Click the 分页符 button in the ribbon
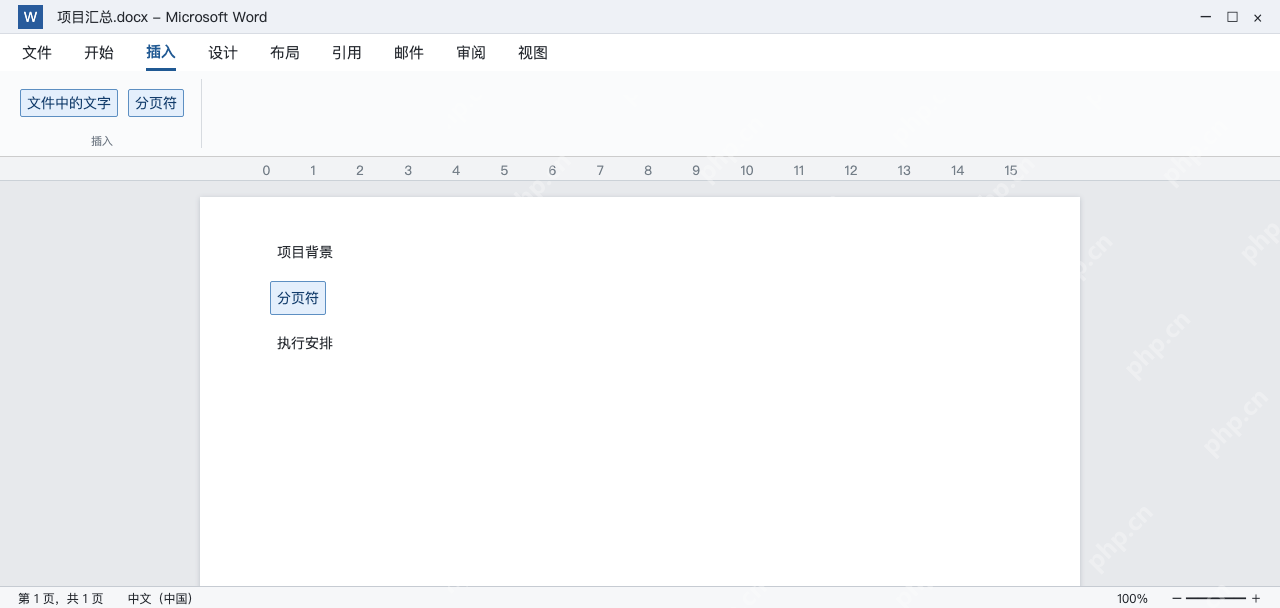This screenshot has height=608, width=1280. (x=156, y=103)
